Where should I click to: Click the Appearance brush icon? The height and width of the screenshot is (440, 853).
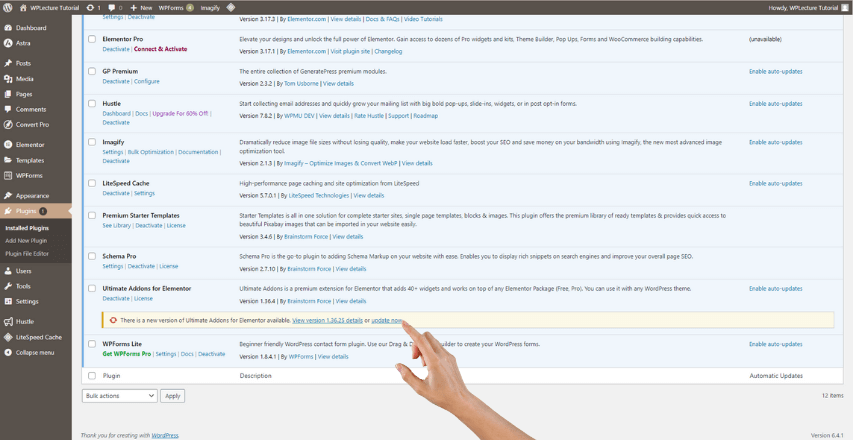tap(8, 196)
